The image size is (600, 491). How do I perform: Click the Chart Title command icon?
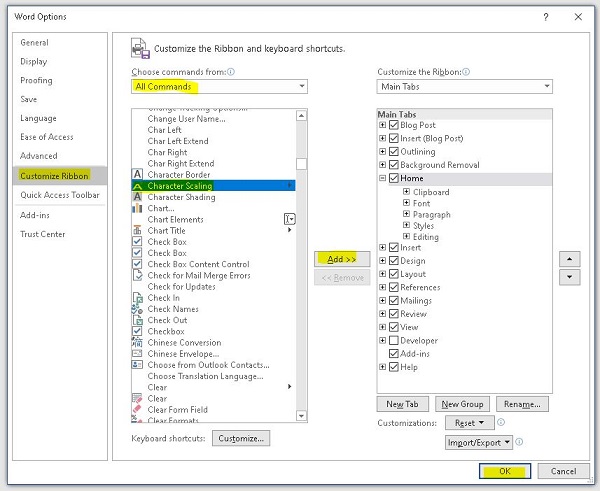coord(137,230)
